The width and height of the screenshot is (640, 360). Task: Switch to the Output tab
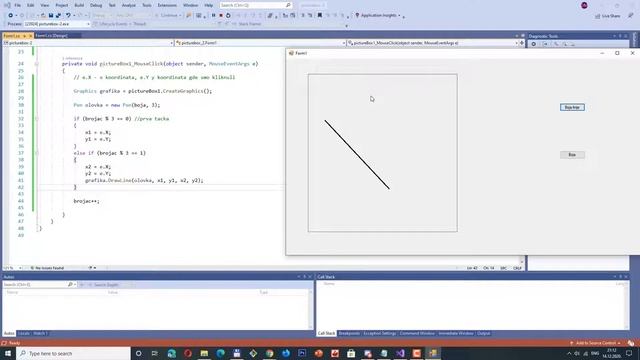pos(484,333)
